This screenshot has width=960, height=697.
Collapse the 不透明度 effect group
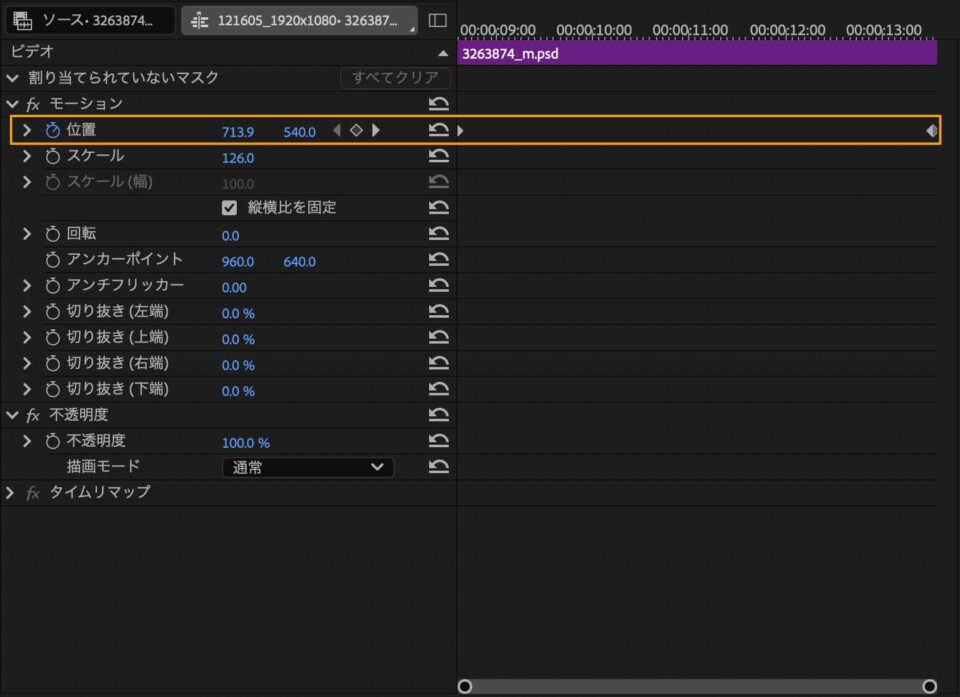coord(12,415)
